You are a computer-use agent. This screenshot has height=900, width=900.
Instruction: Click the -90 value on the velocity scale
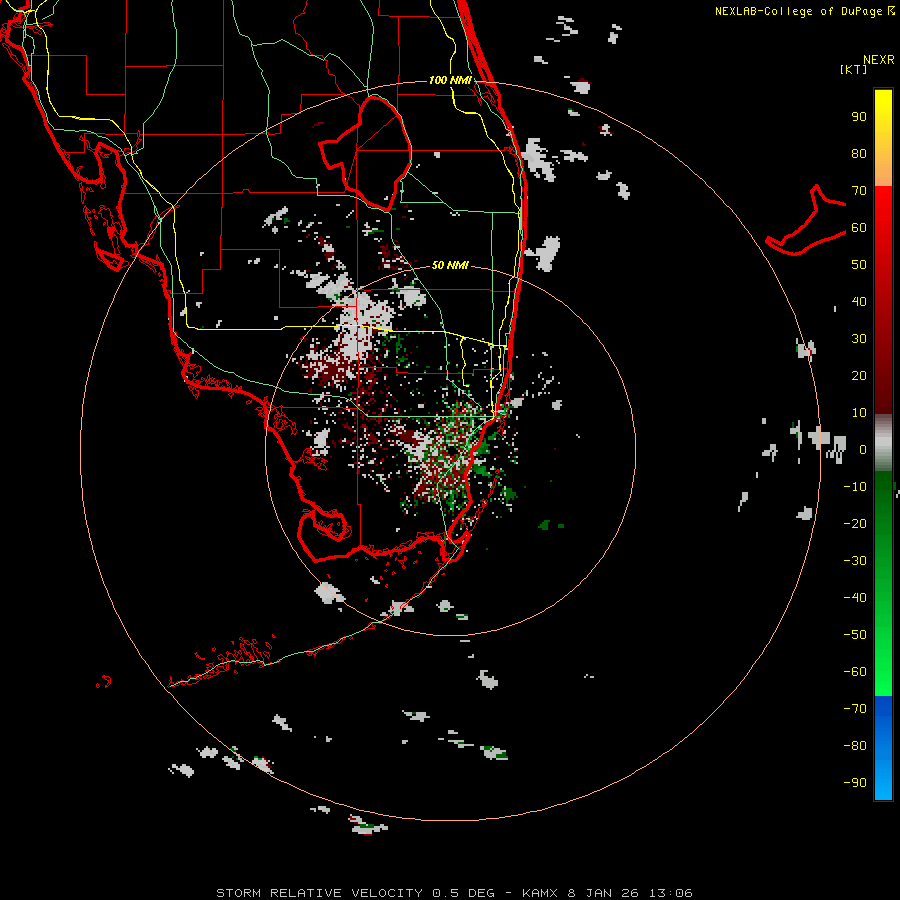(x=855, y=783)
